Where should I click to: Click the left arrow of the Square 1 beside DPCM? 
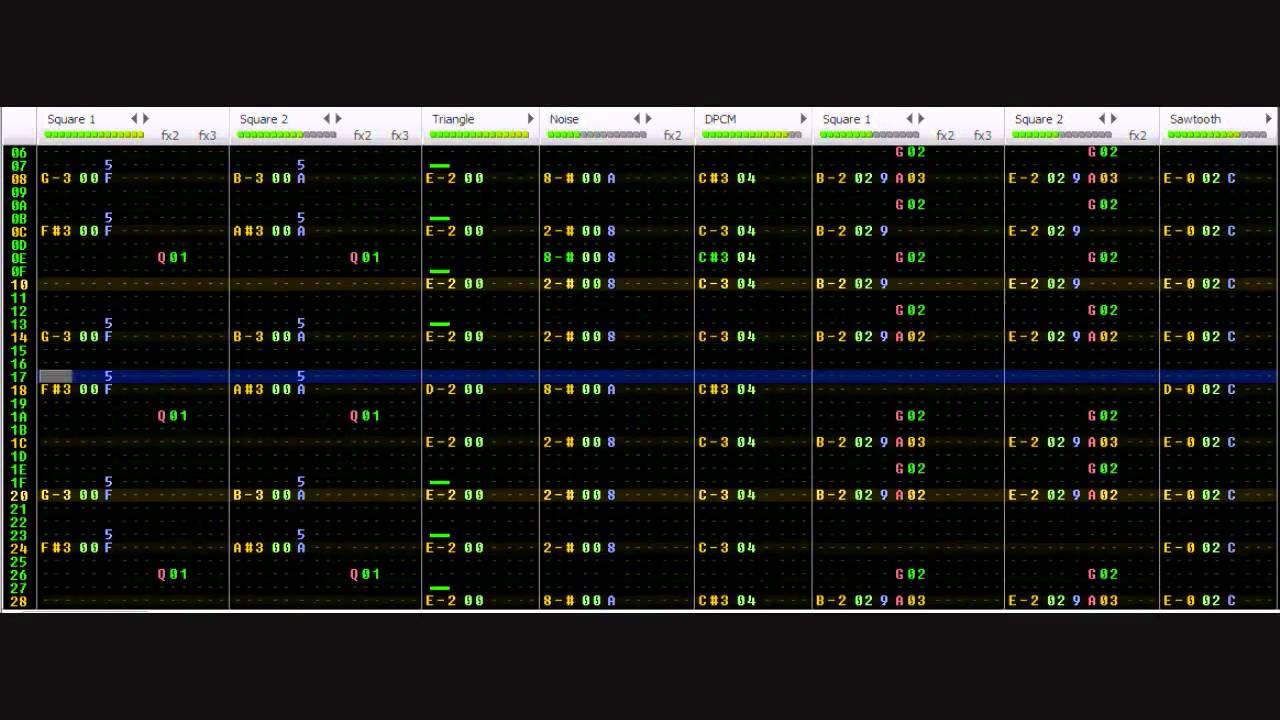tap(909, 119)
